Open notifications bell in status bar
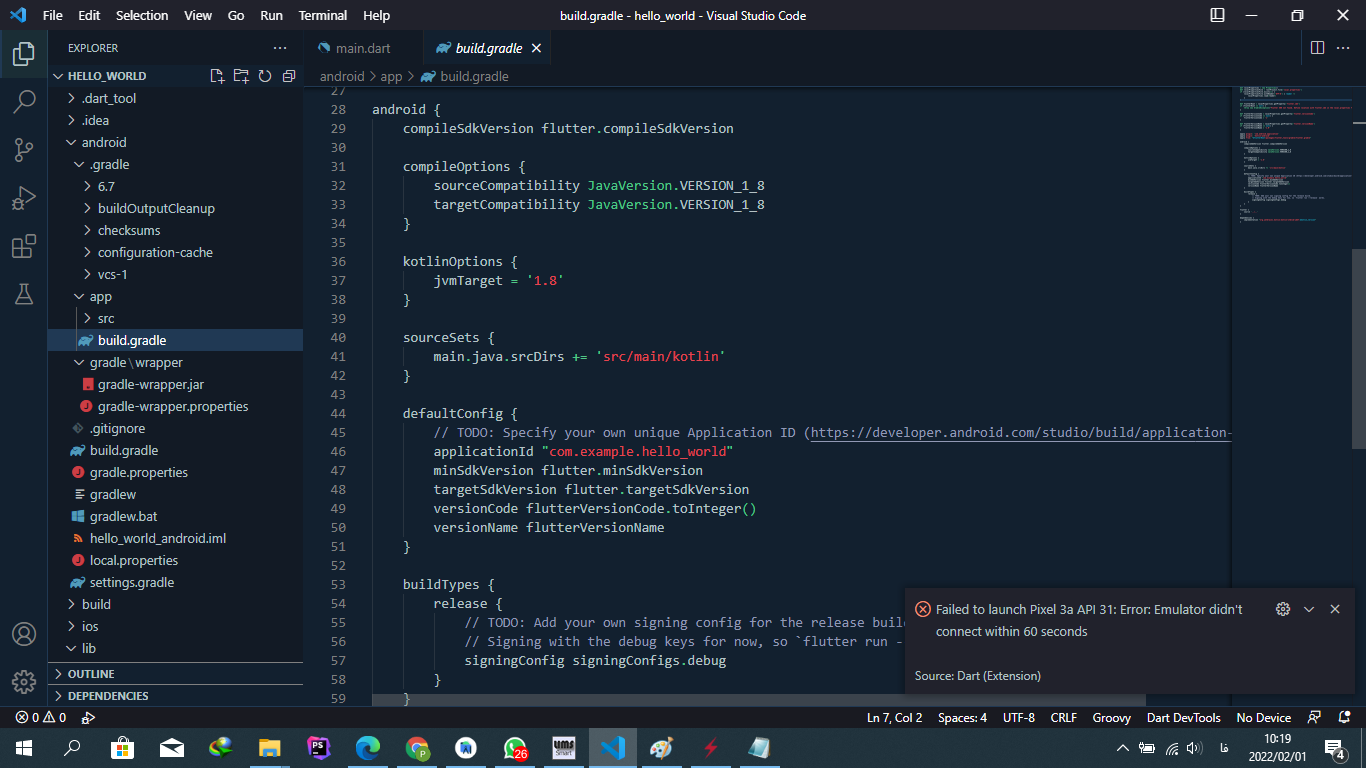The height and width of the screenshot is (768, 1366). [1342, 718]
